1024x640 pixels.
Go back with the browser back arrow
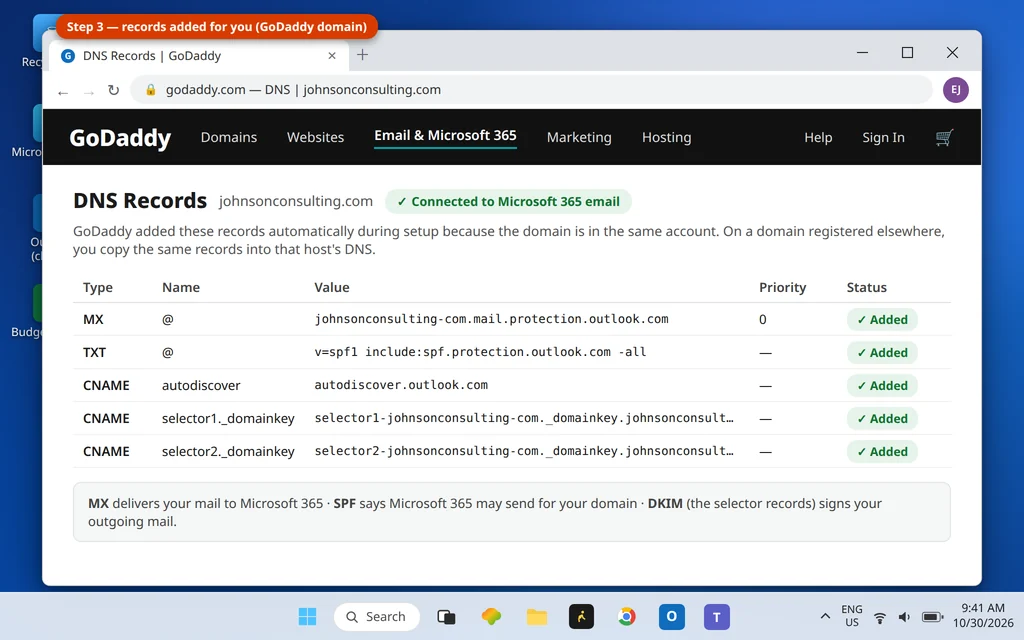[x=63, y=93]
